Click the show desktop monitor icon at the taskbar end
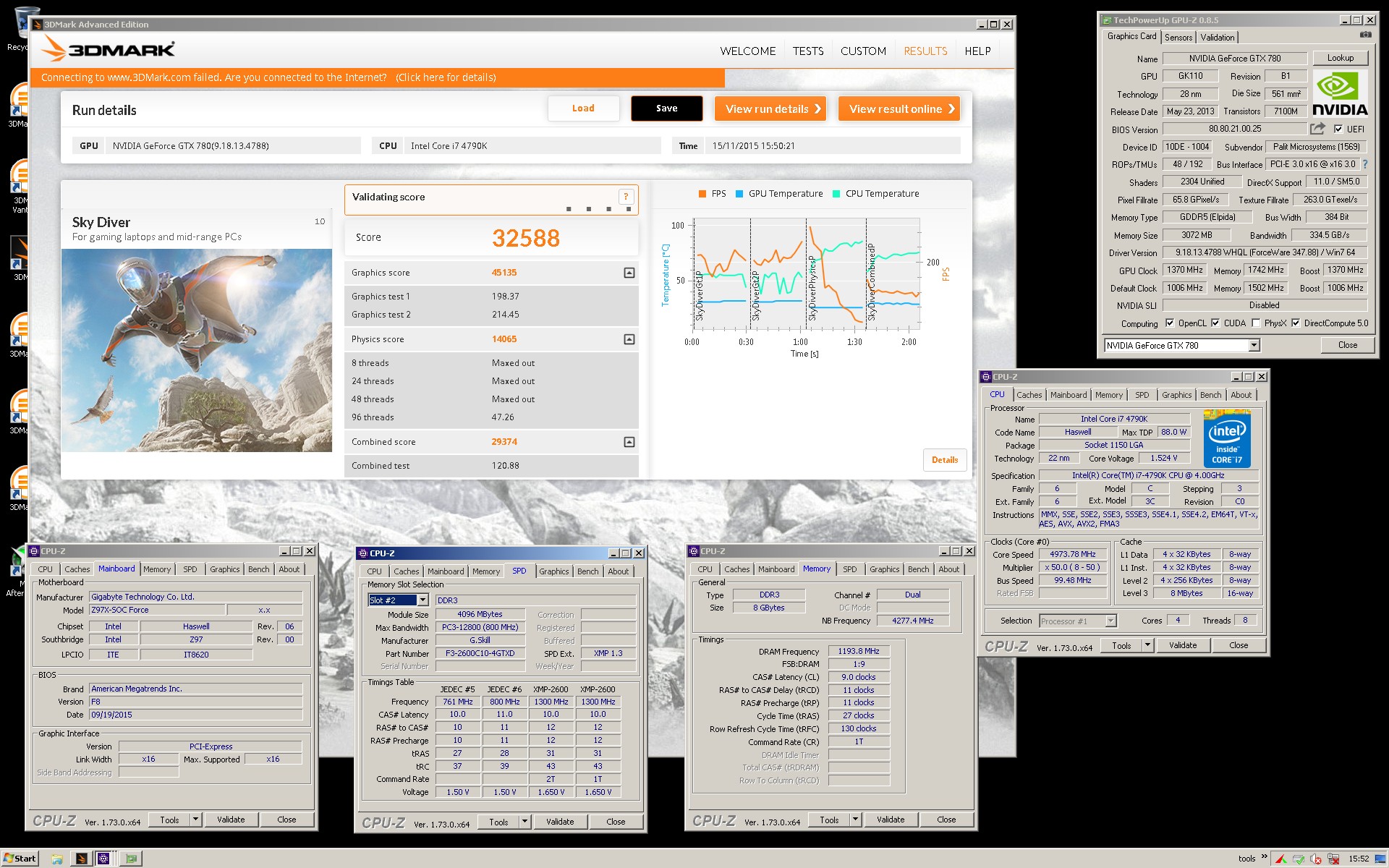 [1380, 859]
